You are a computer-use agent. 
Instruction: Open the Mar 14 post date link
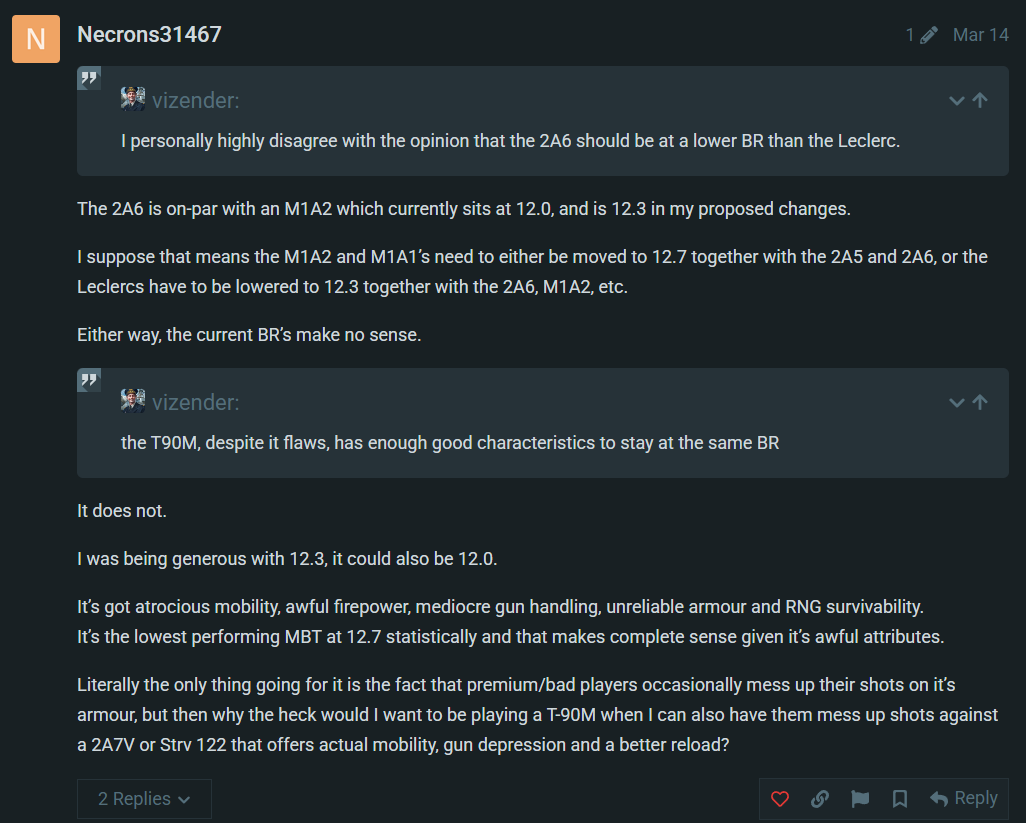pyautogui.click(x=980, y=35)
